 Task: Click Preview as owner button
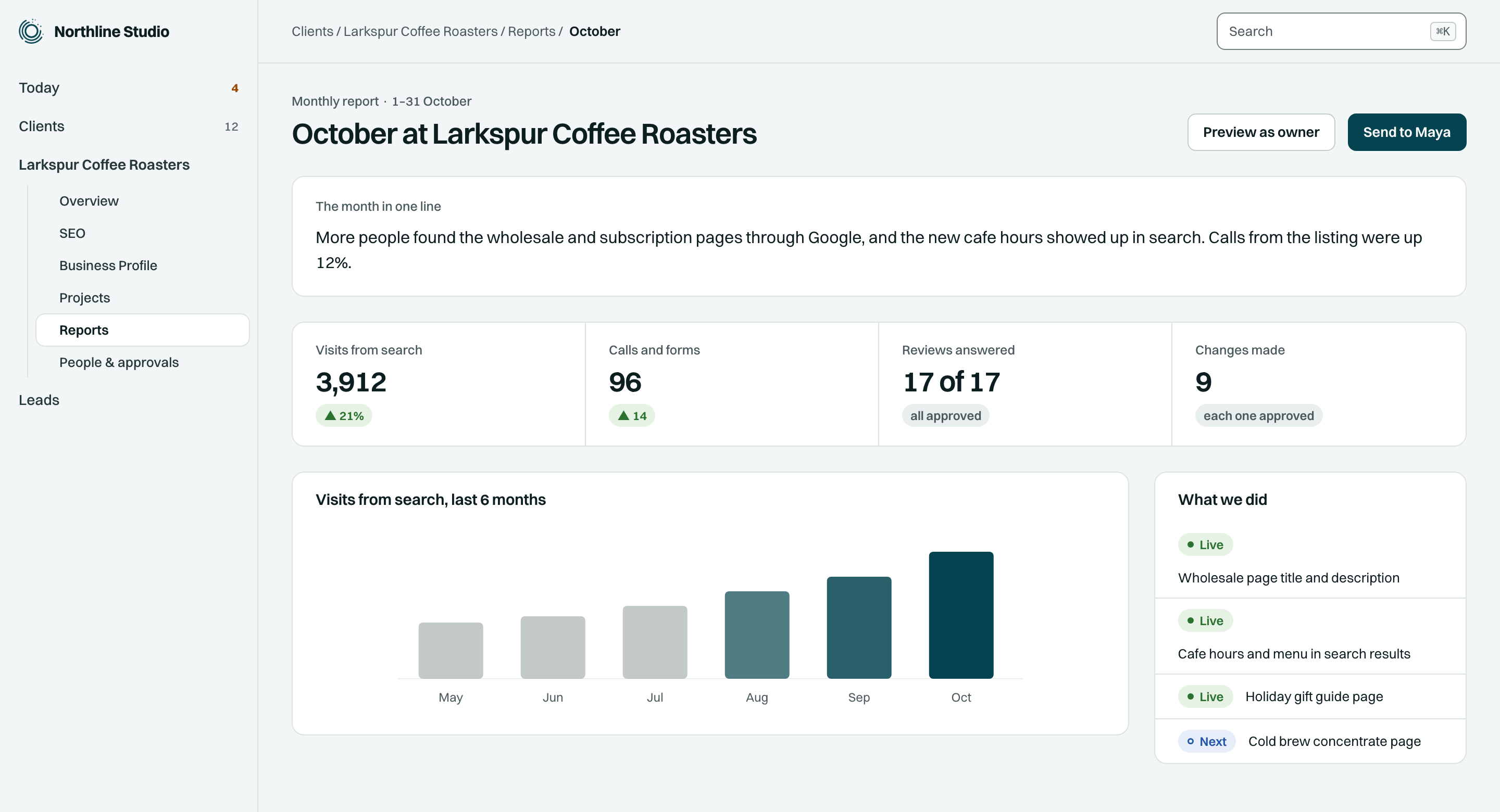coord(1260,132)
